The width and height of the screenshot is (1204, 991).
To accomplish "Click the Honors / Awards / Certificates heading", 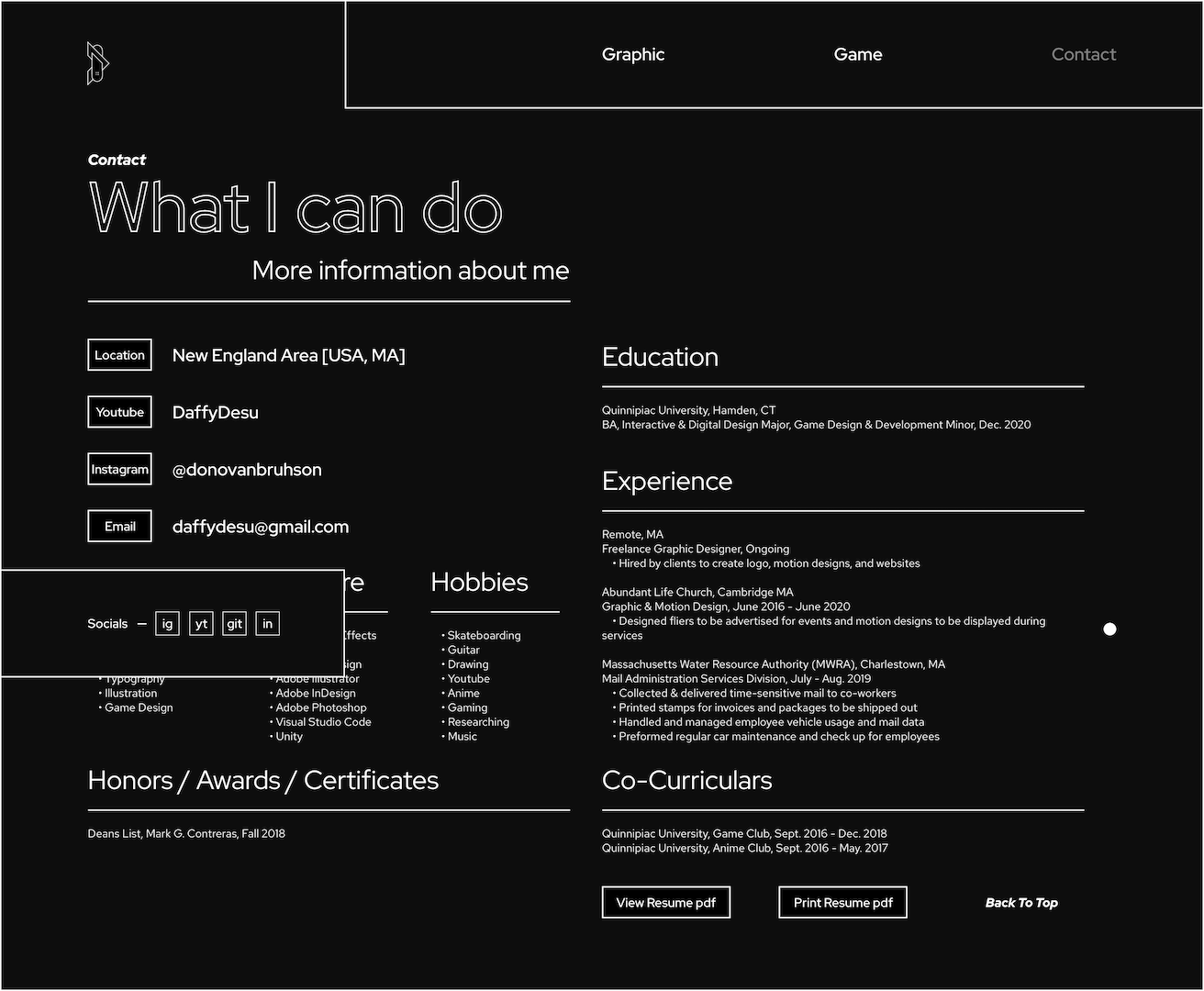I will tap(263, 780).
